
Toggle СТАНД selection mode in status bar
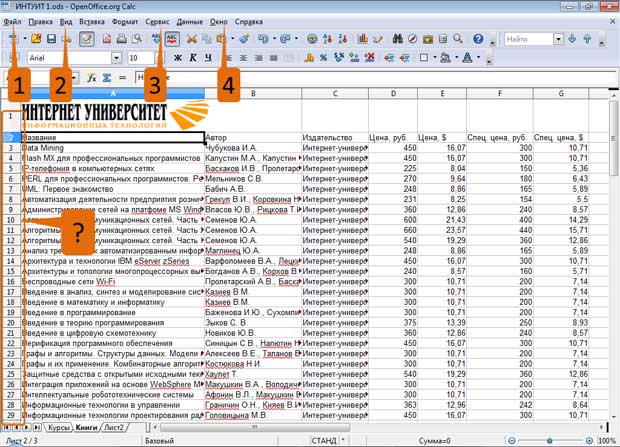click(x=324, y=440)
